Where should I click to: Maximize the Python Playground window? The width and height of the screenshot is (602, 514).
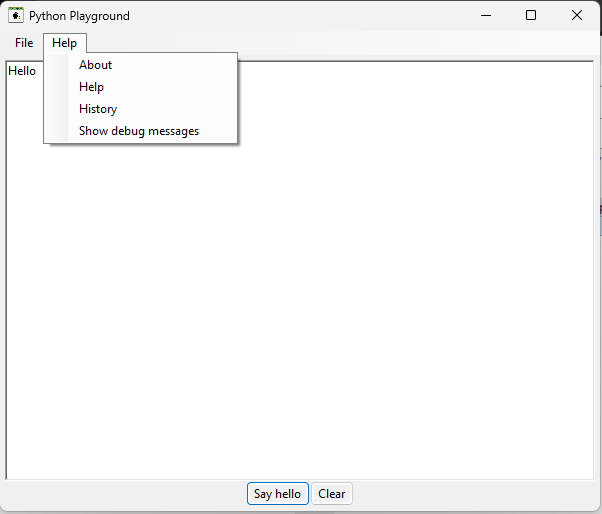531,15
